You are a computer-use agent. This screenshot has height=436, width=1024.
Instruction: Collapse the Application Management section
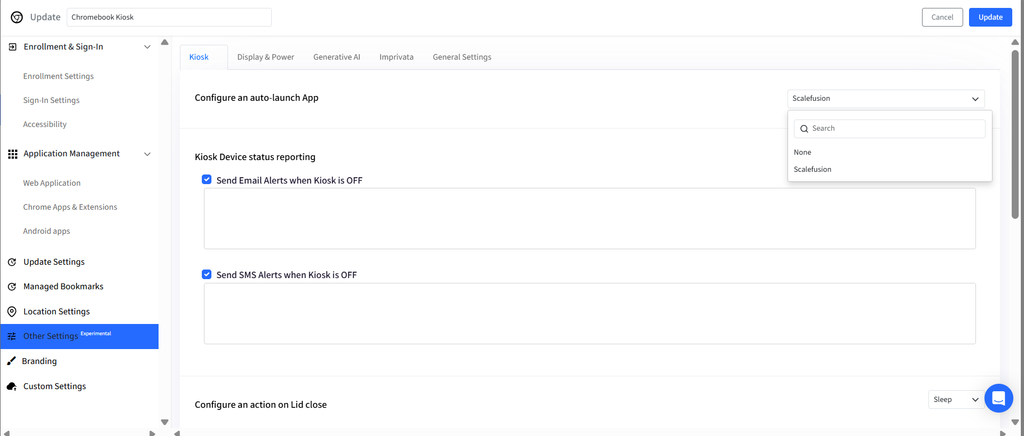[x=147, y=154]
